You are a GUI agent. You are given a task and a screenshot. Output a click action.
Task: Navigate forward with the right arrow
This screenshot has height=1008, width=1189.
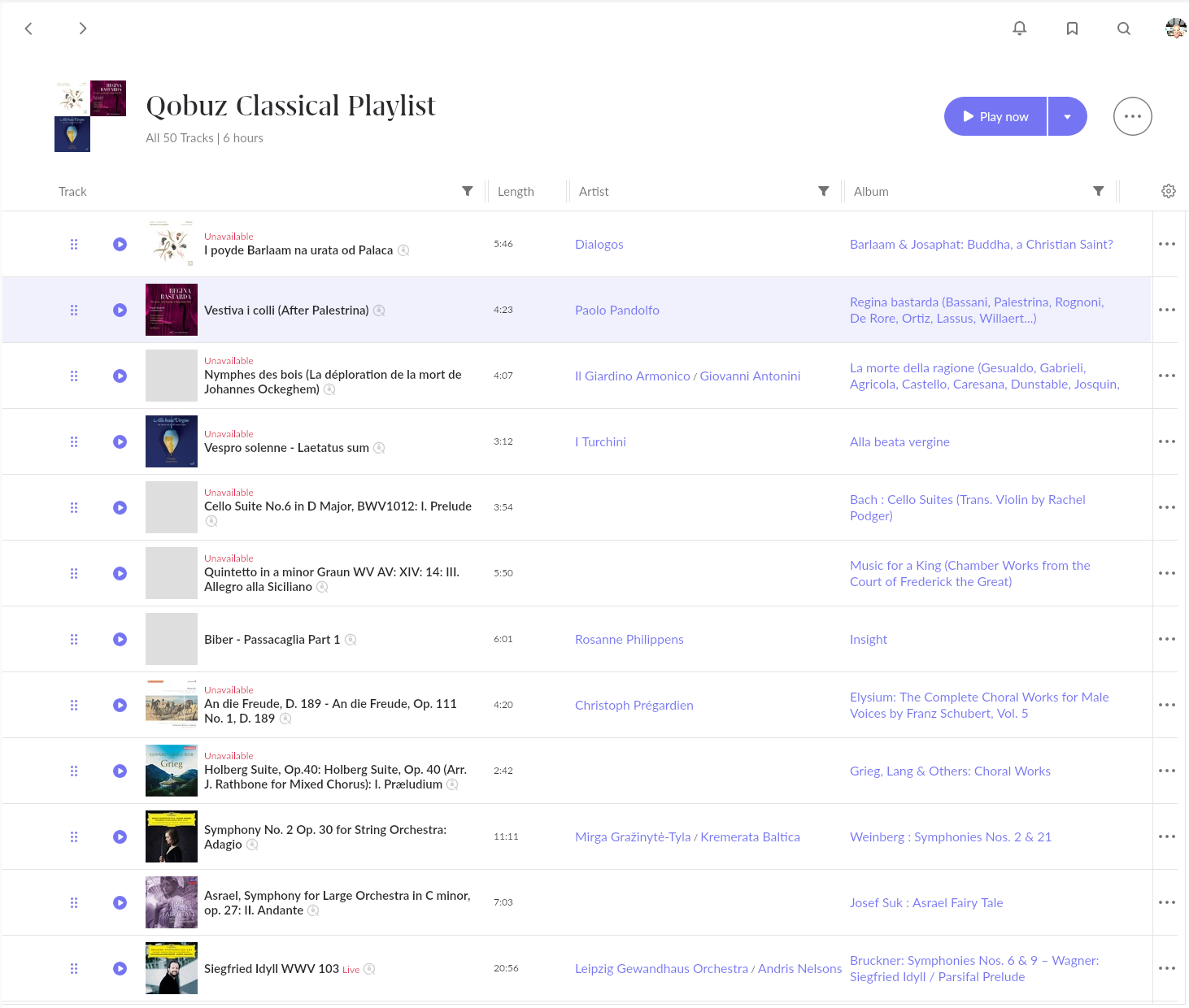coord(82,28)
